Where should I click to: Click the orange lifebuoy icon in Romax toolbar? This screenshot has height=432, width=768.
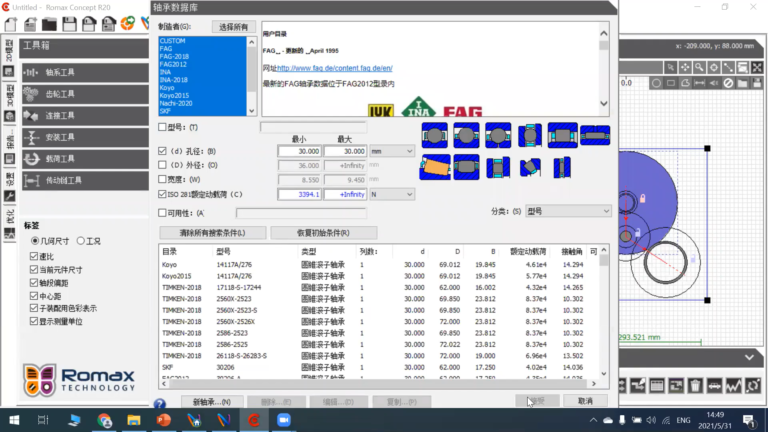pyautogui.click(x=128, y=24)
